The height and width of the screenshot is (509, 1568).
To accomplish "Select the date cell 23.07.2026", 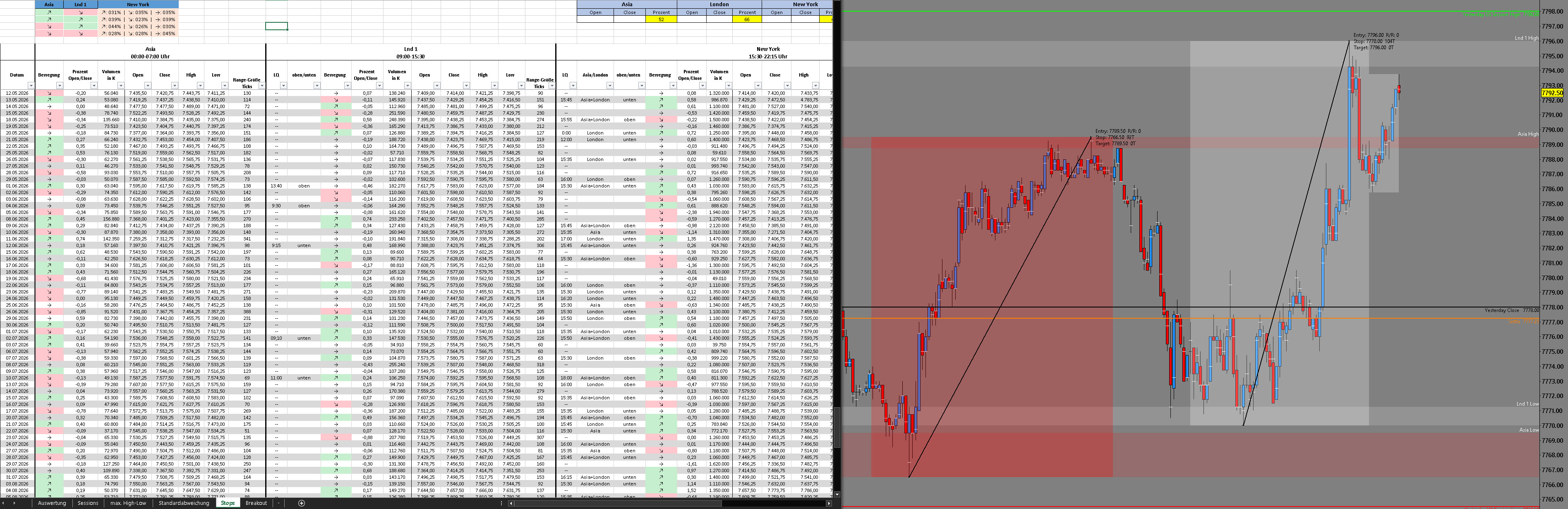I will [x=17, y=437].
